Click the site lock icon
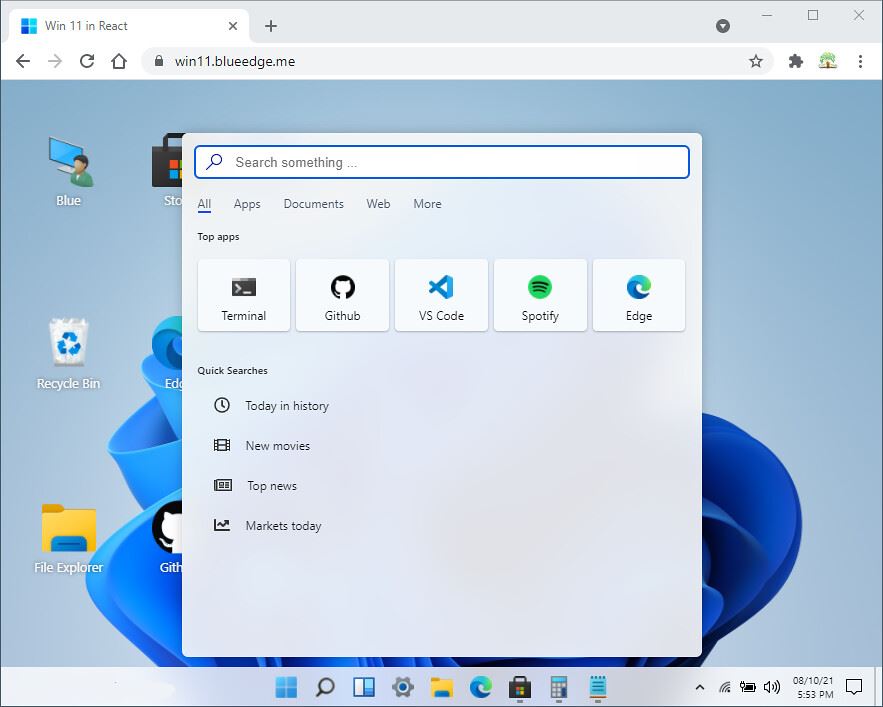The width and height of the screenshot is (883, 707). (x=159, y=61)
